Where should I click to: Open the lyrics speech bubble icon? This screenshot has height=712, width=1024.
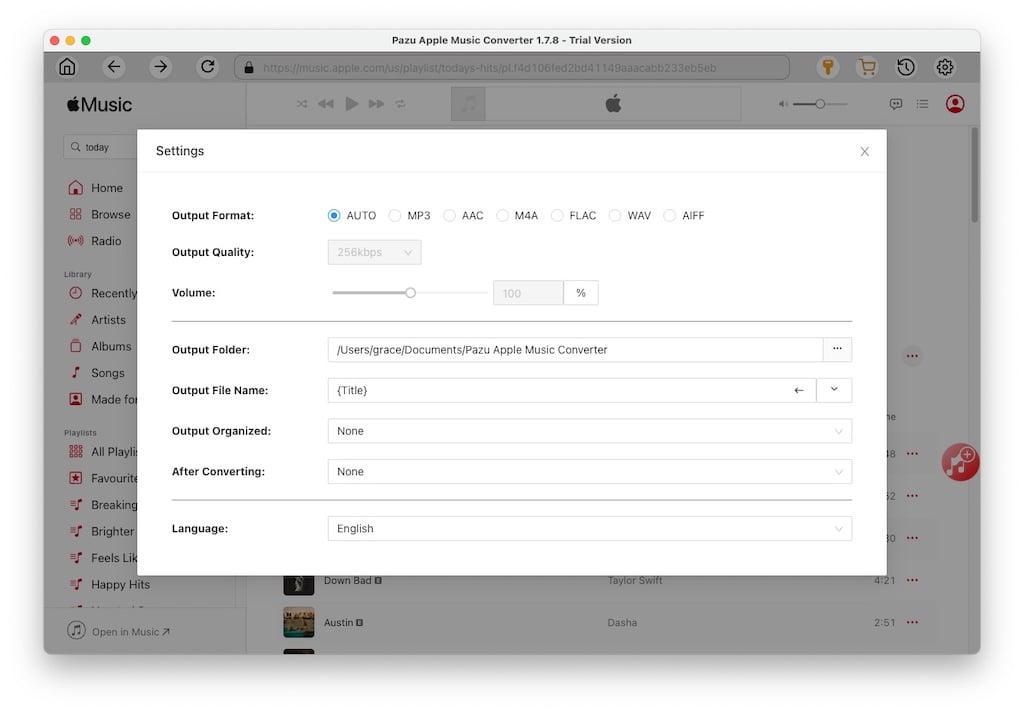(x=896, y=104)
